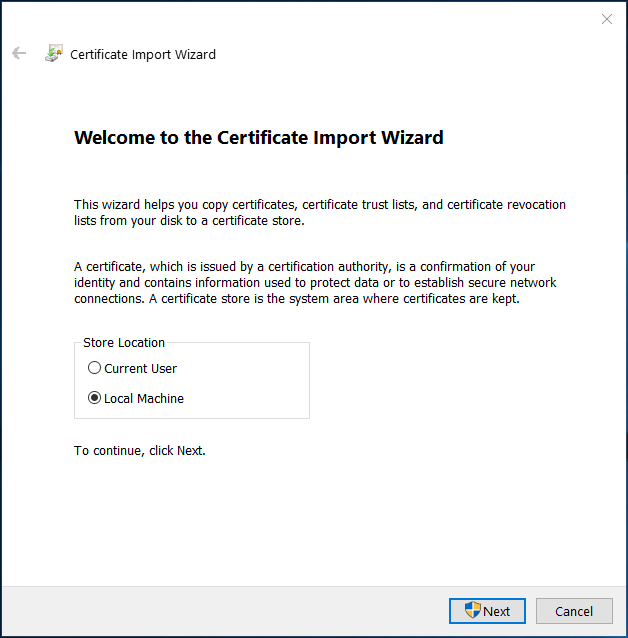This screenshot has width=628, height=638.
Task: Click the 'Store Location' group label
Action: pos(124,343)
